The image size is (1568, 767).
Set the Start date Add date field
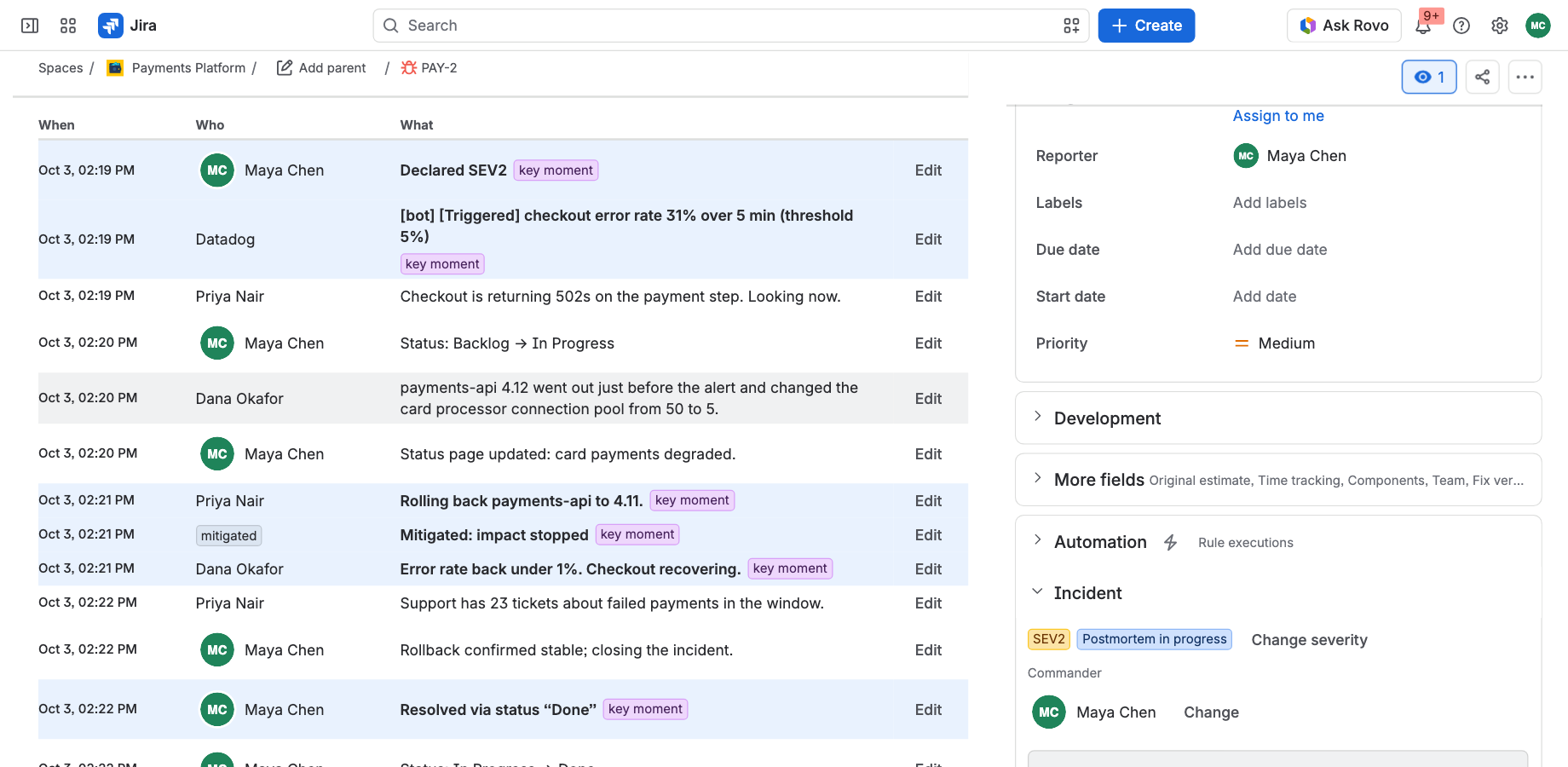[x=1265, y=297]
